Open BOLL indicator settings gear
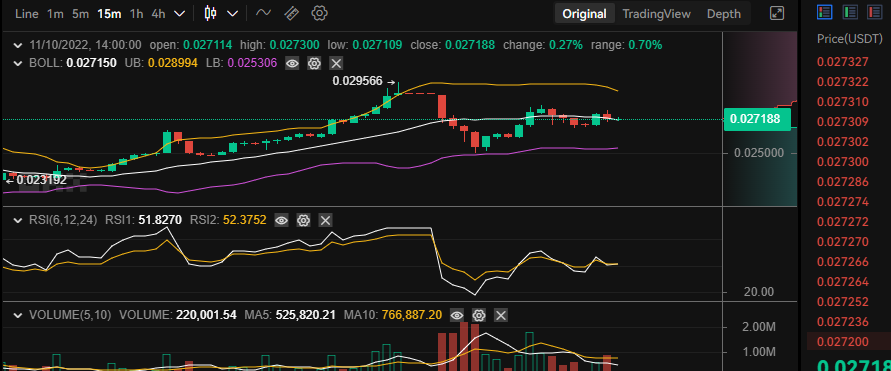891x371 pixels. point(314,63)
